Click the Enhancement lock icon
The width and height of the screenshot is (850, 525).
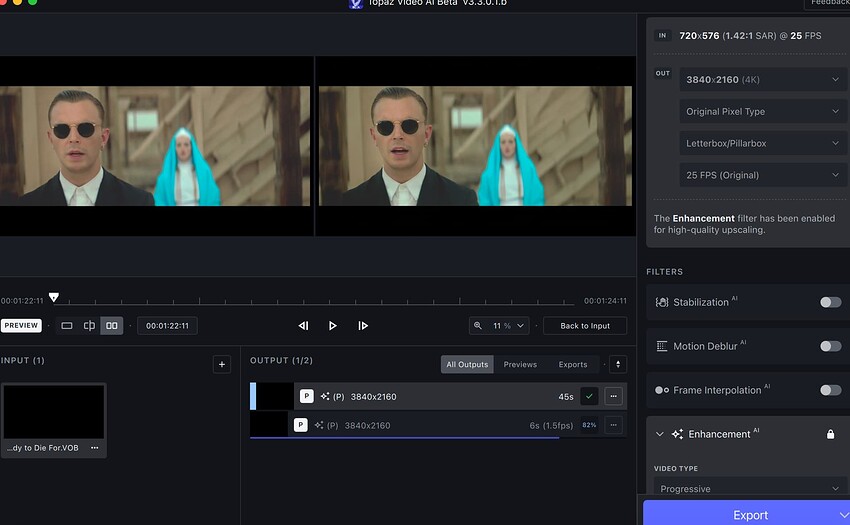(x=830, y=434)
